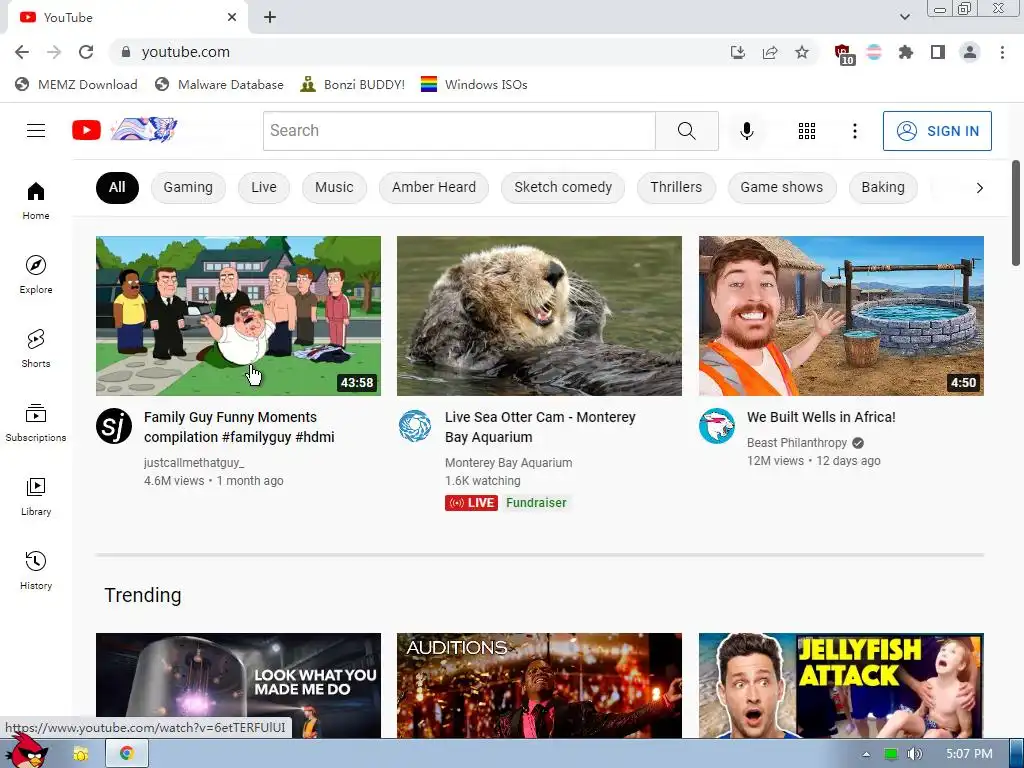Open the Windows ISOs bookmark
Screen dimensions: 1024x768
tap(474, 85)
